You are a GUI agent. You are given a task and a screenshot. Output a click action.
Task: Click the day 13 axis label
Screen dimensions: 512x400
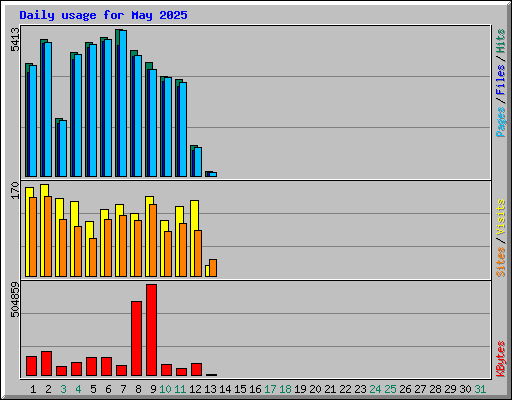(210, 389)
